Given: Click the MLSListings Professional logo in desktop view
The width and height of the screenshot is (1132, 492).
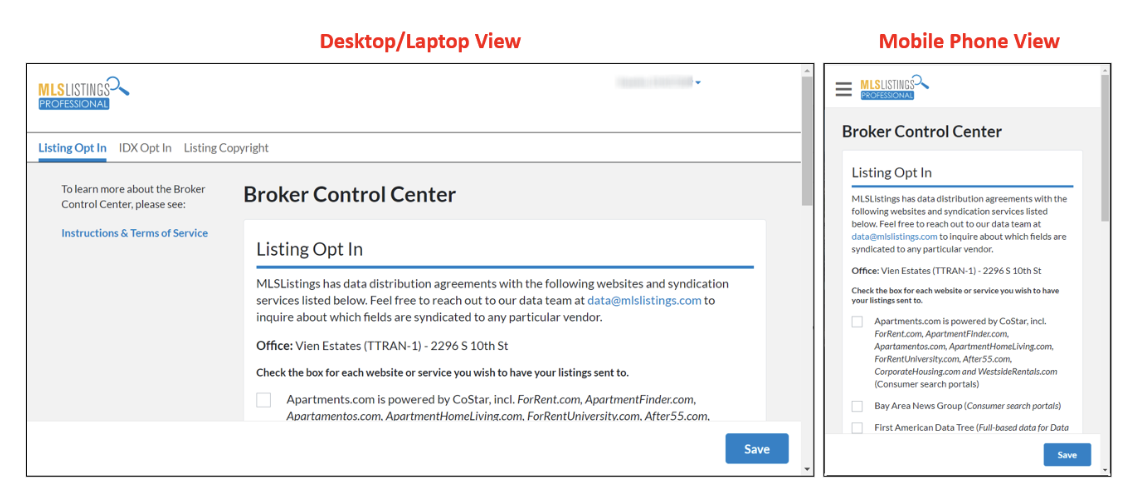Looking at the screenshot, I should pos(84,92).
